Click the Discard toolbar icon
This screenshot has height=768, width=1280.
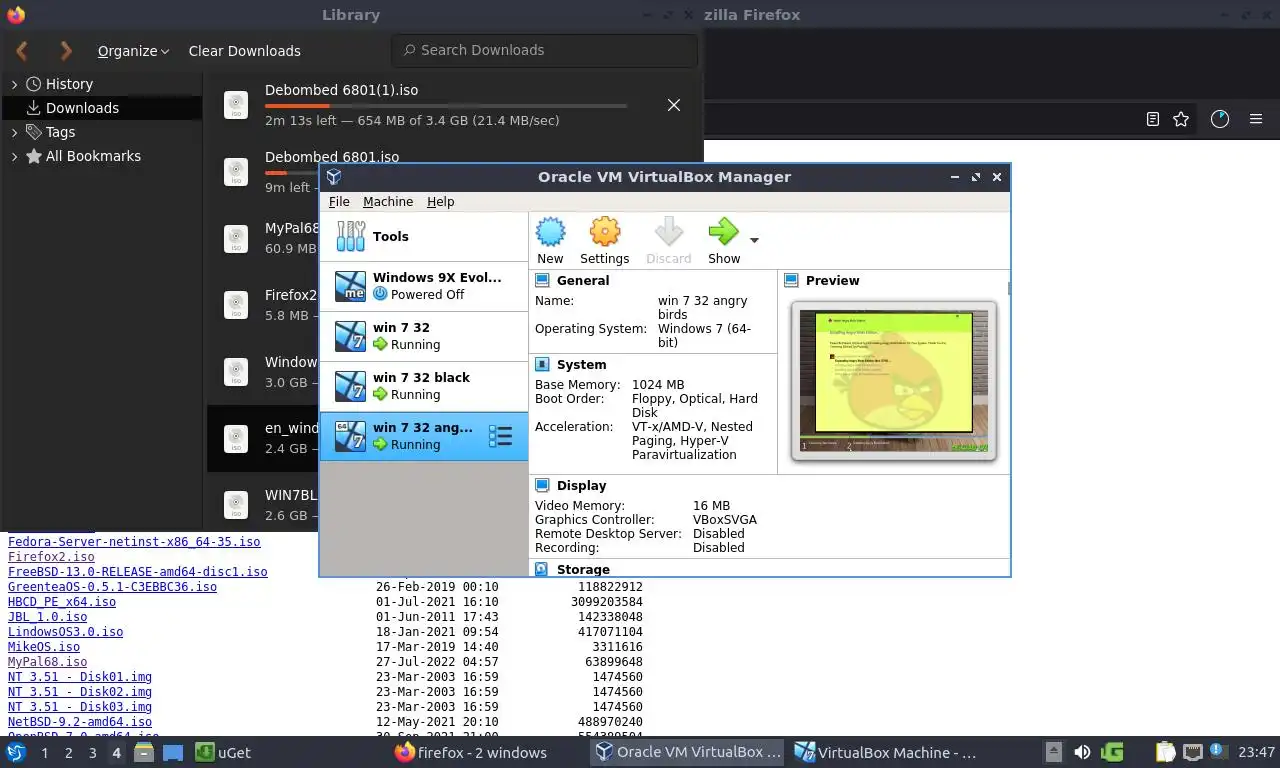pyautogui.click(x=668, y=241)
